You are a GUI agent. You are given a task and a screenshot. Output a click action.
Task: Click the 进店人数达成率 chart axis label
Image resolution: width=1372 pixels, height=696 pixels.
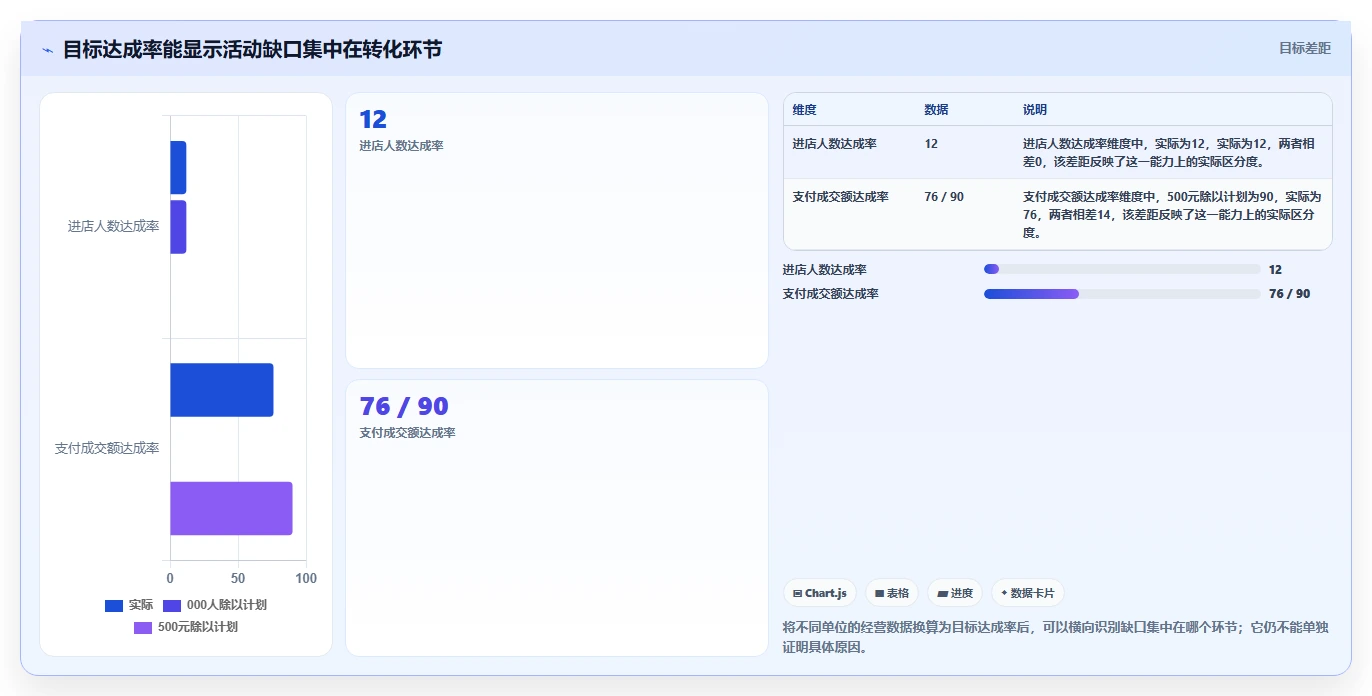113,226
